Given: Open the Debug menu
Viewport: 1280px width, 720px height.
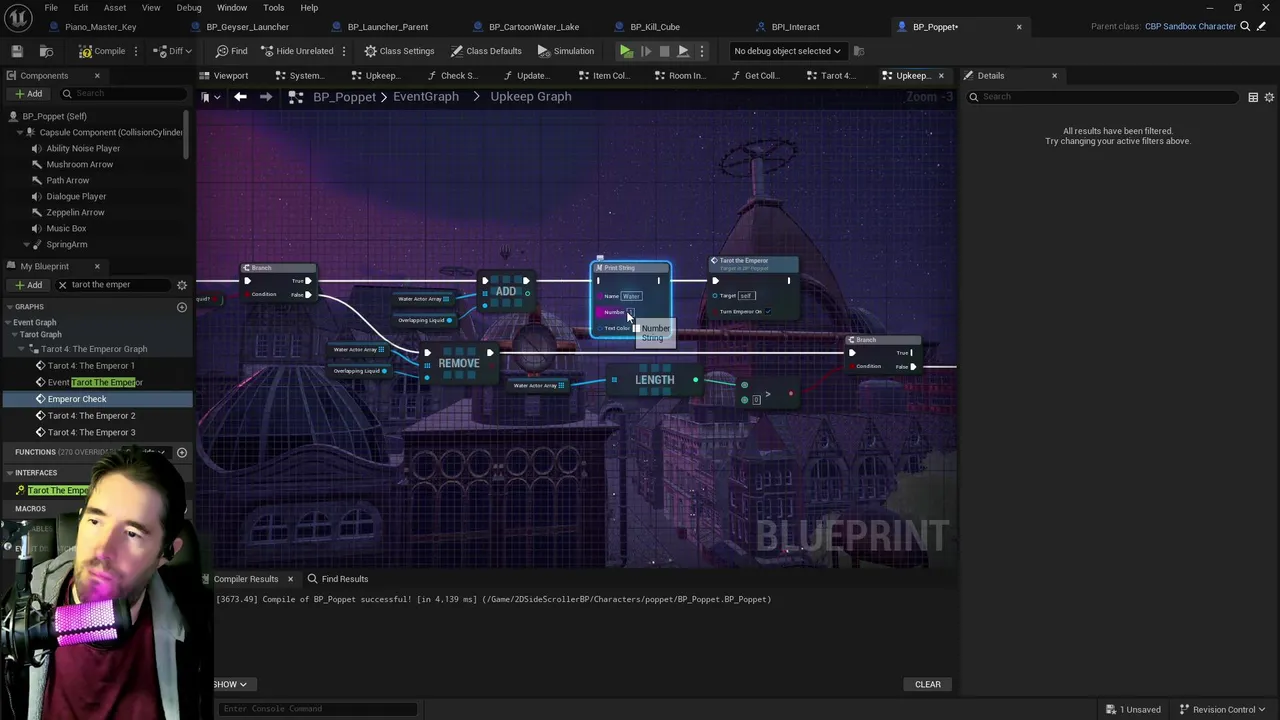Looking at the screenshot, I should coord(189,8).
